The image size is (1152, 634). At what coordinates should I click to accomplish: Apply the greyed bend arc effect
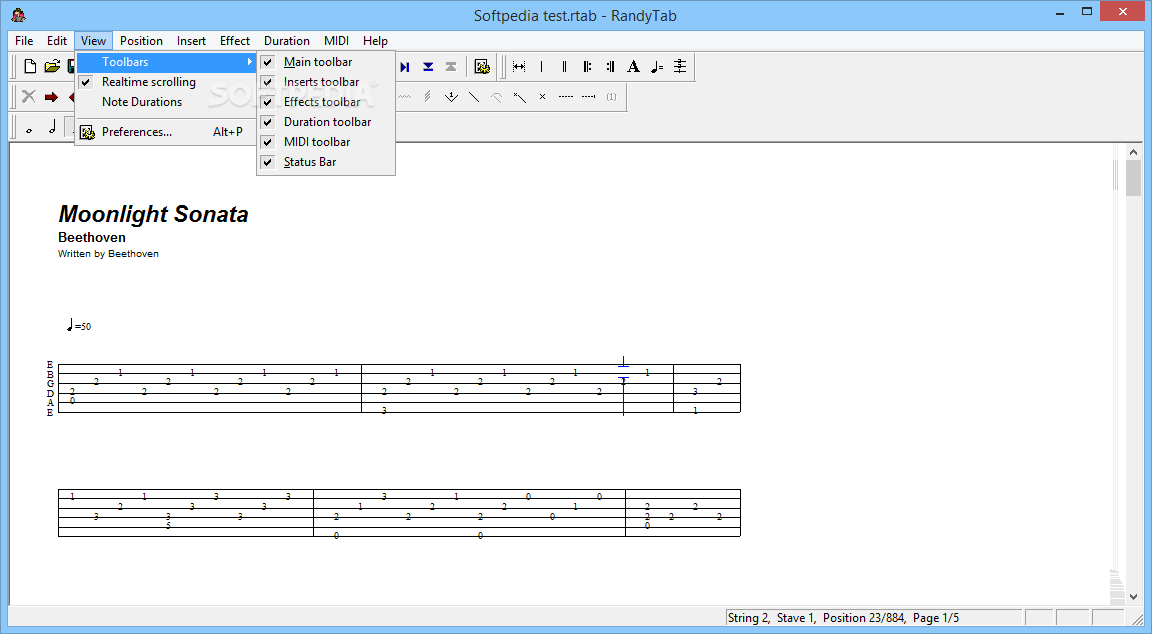[x=497, y=96]
